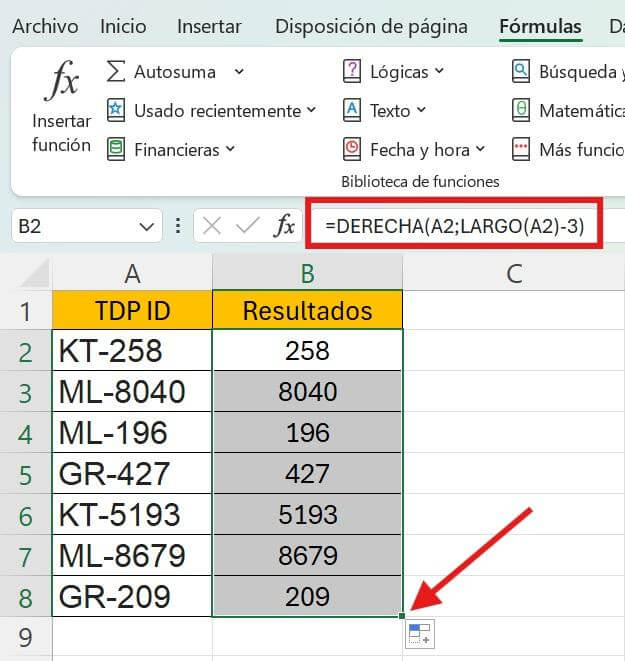Select cell containing GR-427
The height and width of the screenshot is (661, 625).
pos(132,473)
